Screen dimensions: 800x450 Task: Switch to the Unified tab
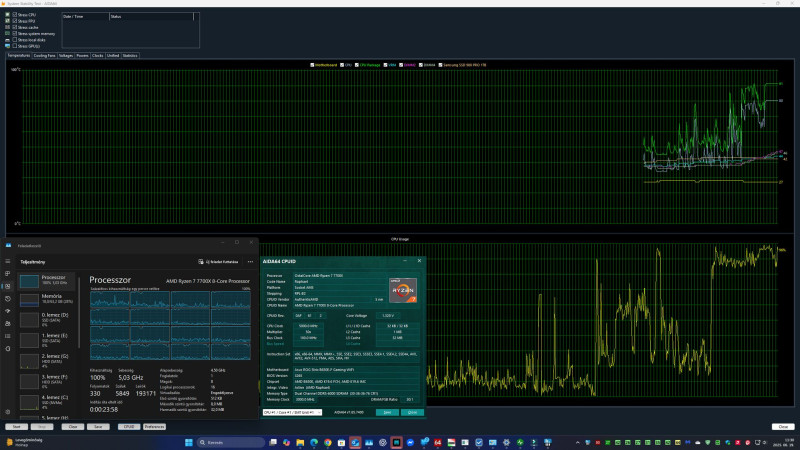click(113, 55)
